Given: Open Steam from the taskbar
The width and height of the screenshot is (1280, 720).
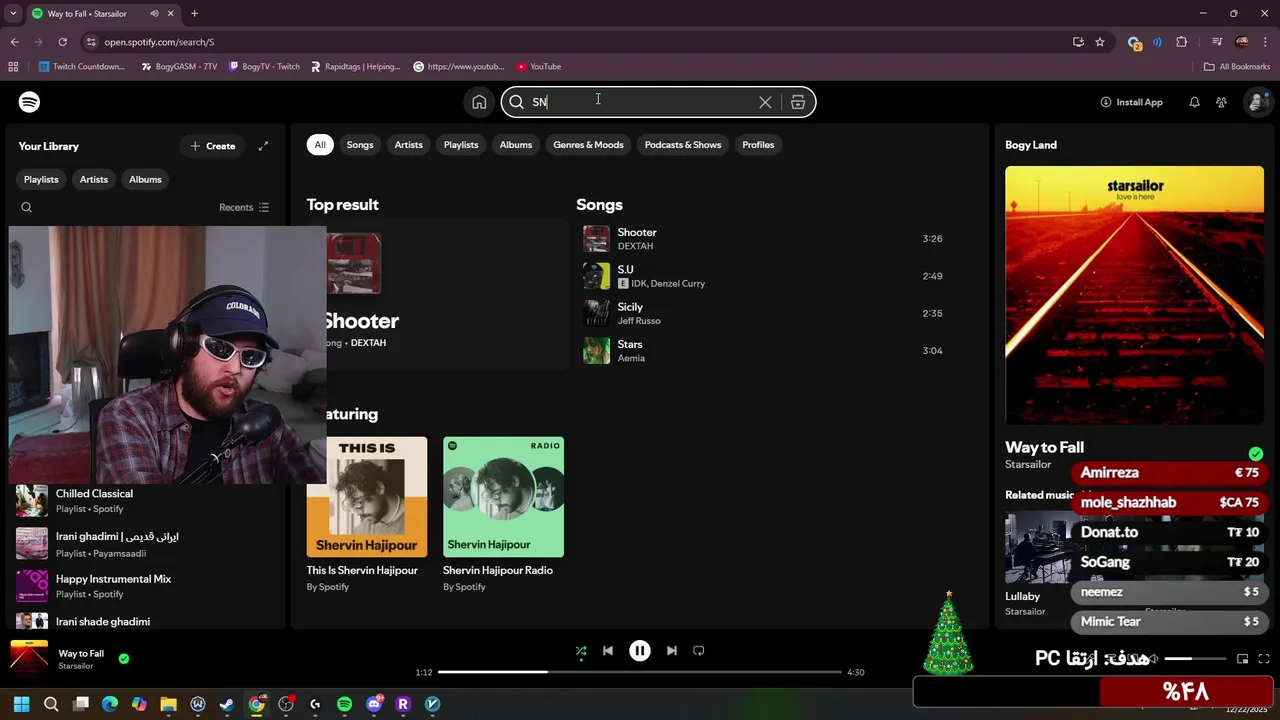Looking at the screenshot, I should click(227, 704).
